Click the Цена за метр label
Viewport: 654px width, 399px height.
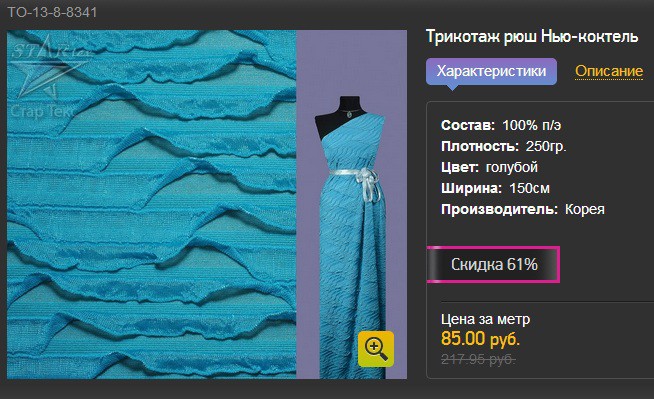[485, 319]
